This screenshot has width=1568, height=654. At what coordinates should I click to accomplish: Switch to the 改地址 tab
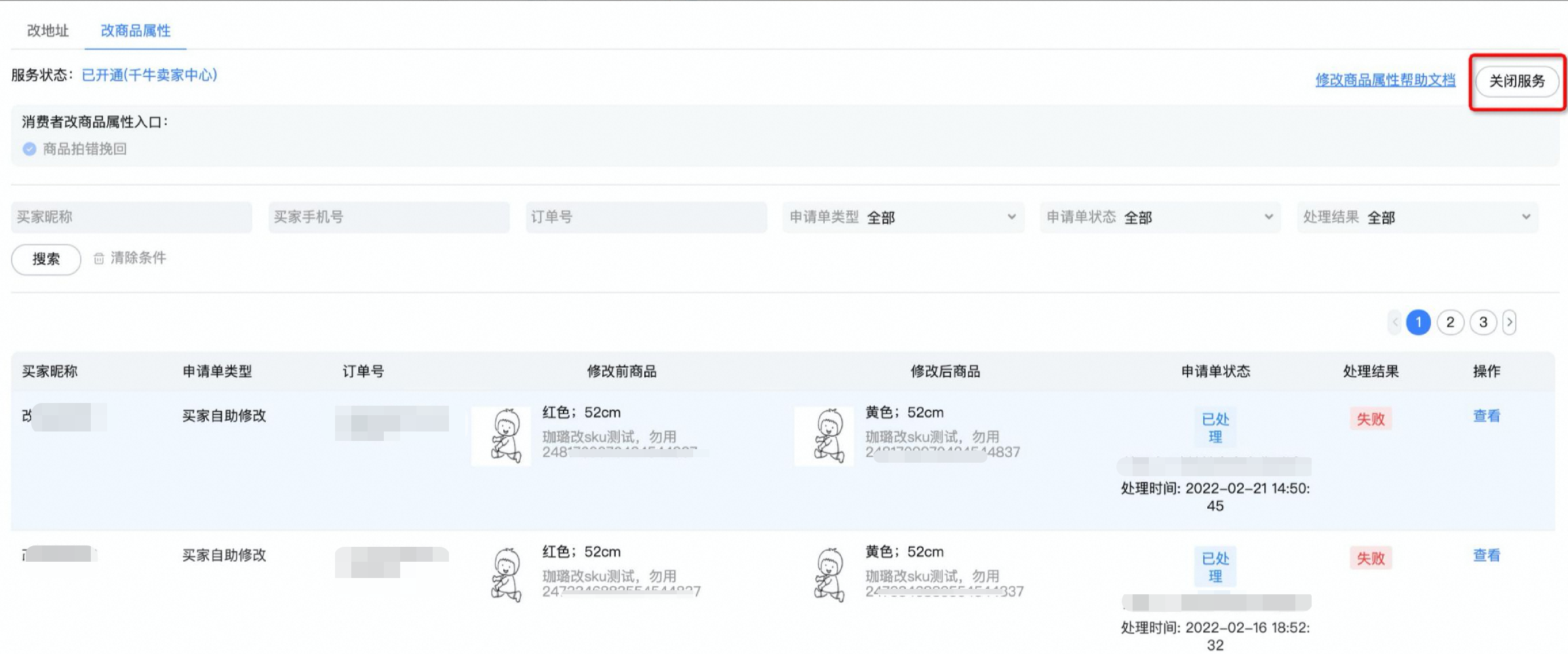click(x=47, y=31)
